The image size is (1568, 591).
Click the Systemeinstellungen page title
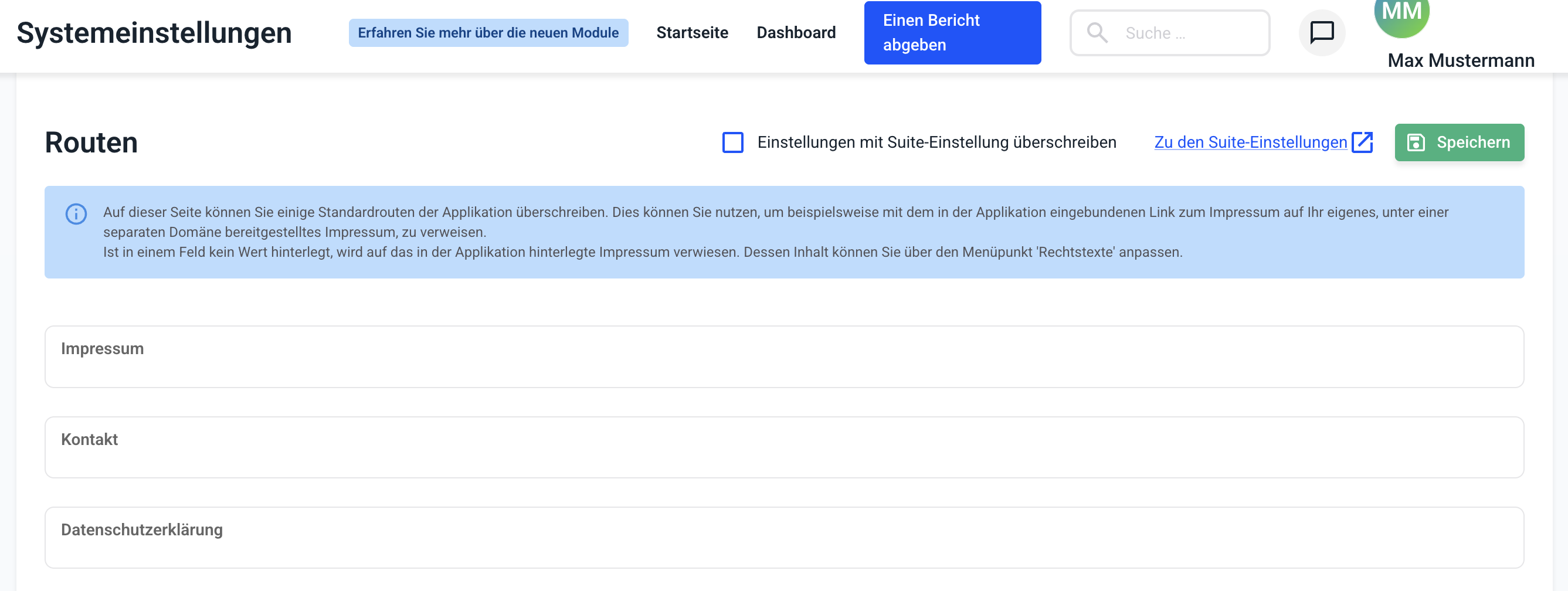(x=154, y=33)
